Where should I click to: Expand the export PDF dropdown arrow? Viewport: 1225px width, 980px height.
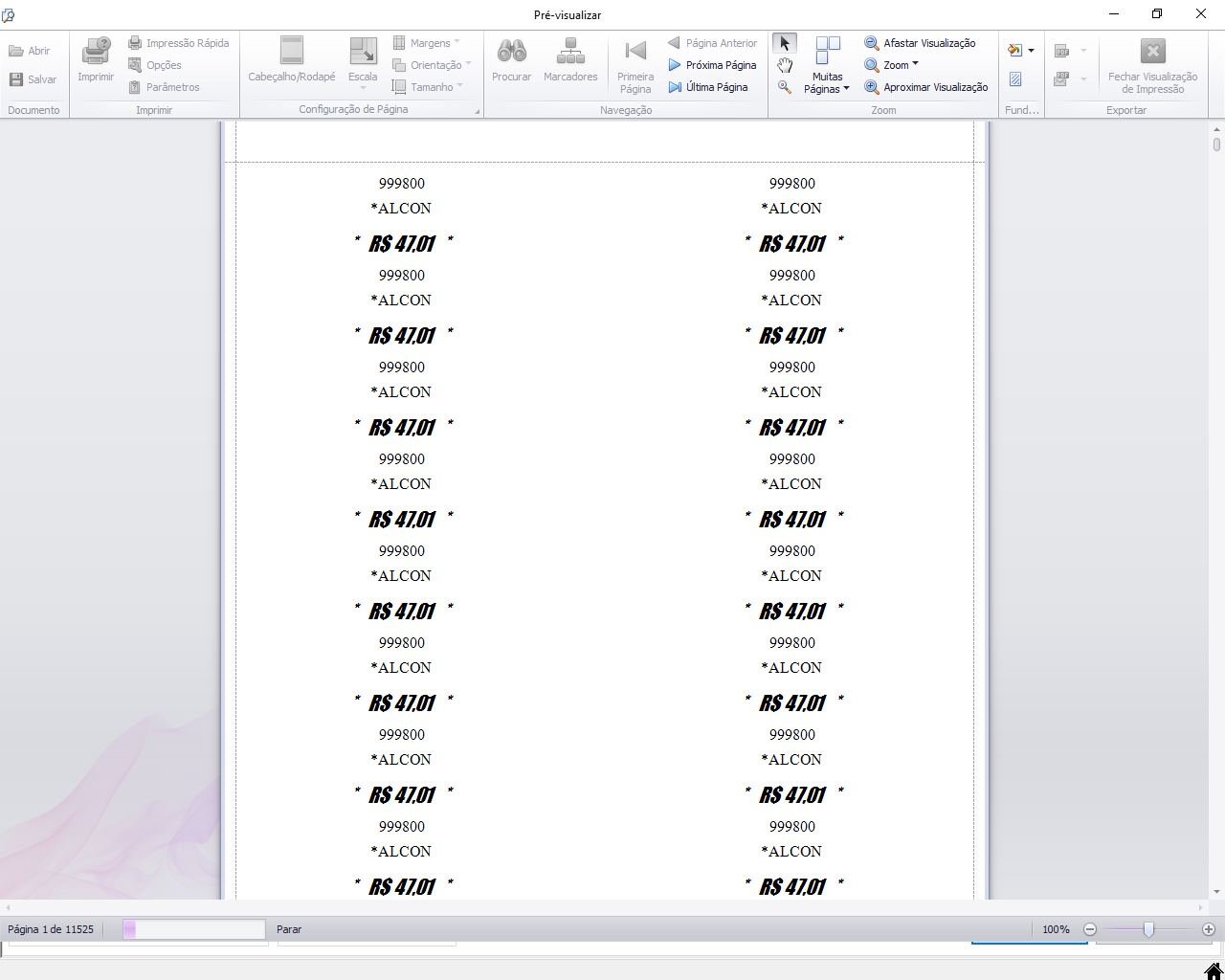(x=1083, y=51)
